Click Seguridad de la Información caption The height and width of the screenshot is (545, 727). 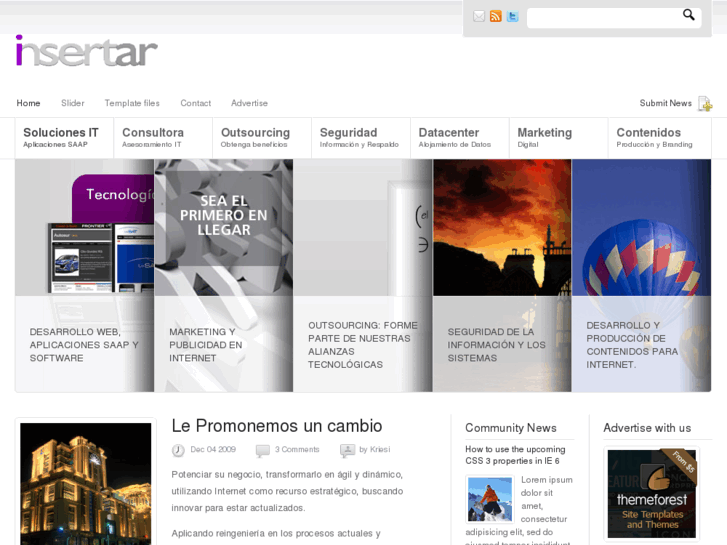click(x=497, y=345)
